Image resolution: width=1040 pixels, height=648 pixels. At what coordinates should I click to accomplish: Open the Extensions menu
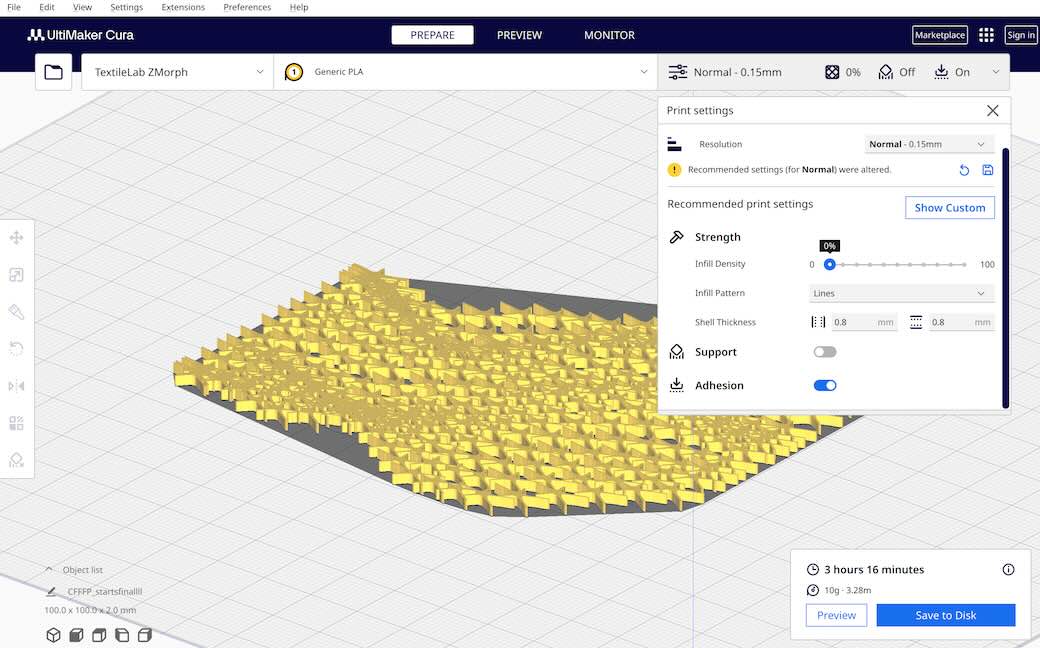[x=183, y=7]
